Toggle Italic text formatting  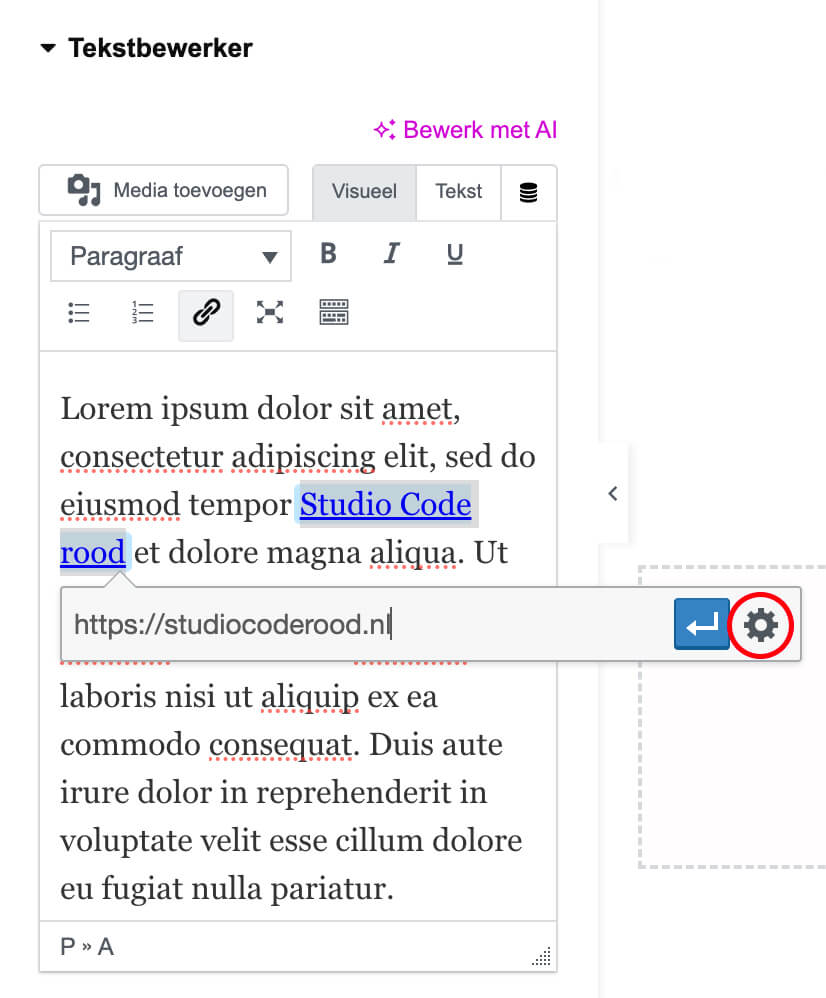point(391,255)
